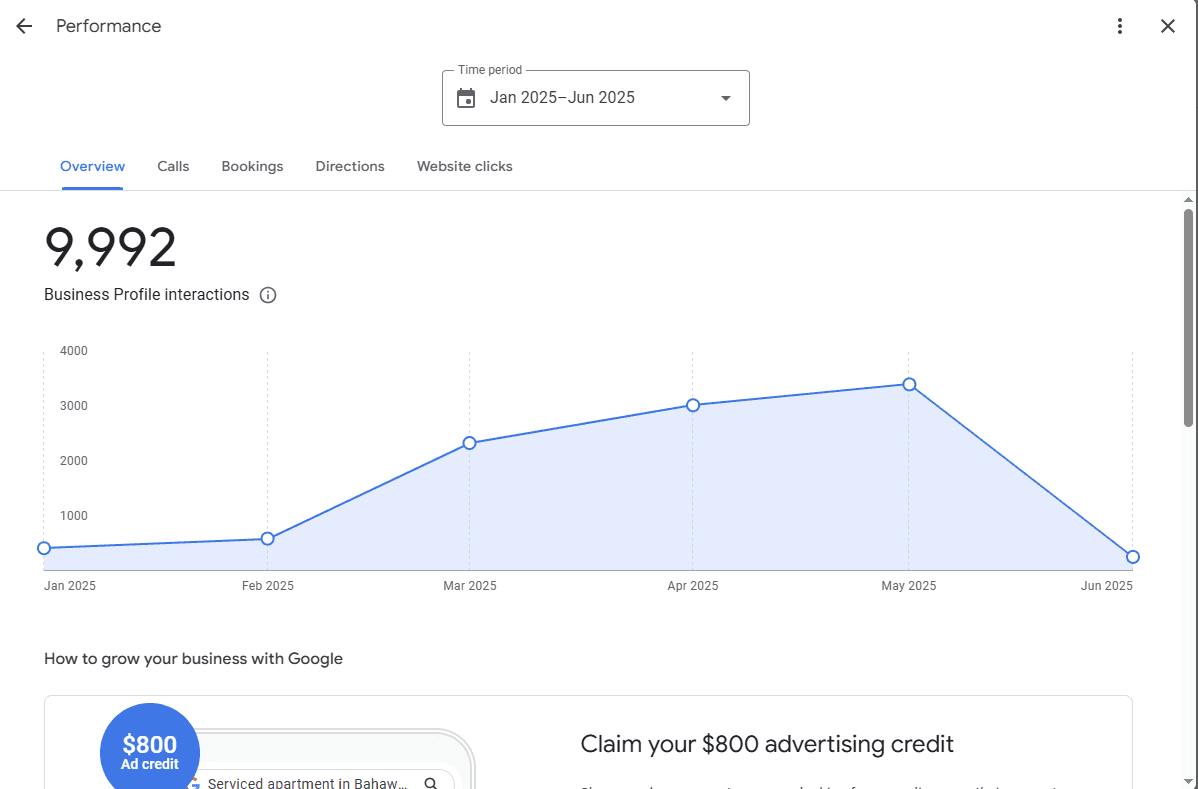Click the calendar icon in Time period

point(466,98)
